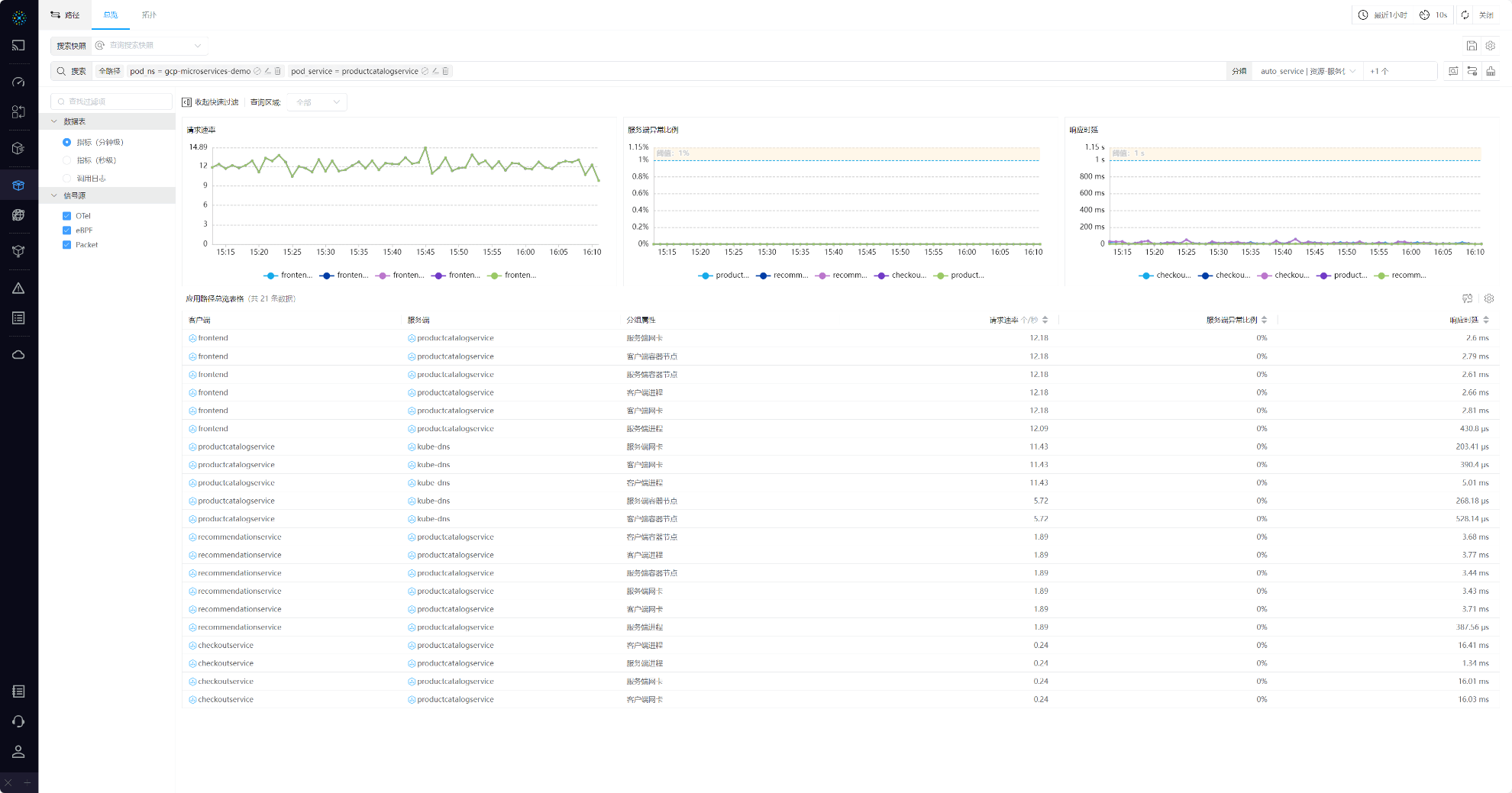This screenshot has width=1512, height=793.
Task: Click the cloud icon in left sidebar
Action: click(18, 355)
